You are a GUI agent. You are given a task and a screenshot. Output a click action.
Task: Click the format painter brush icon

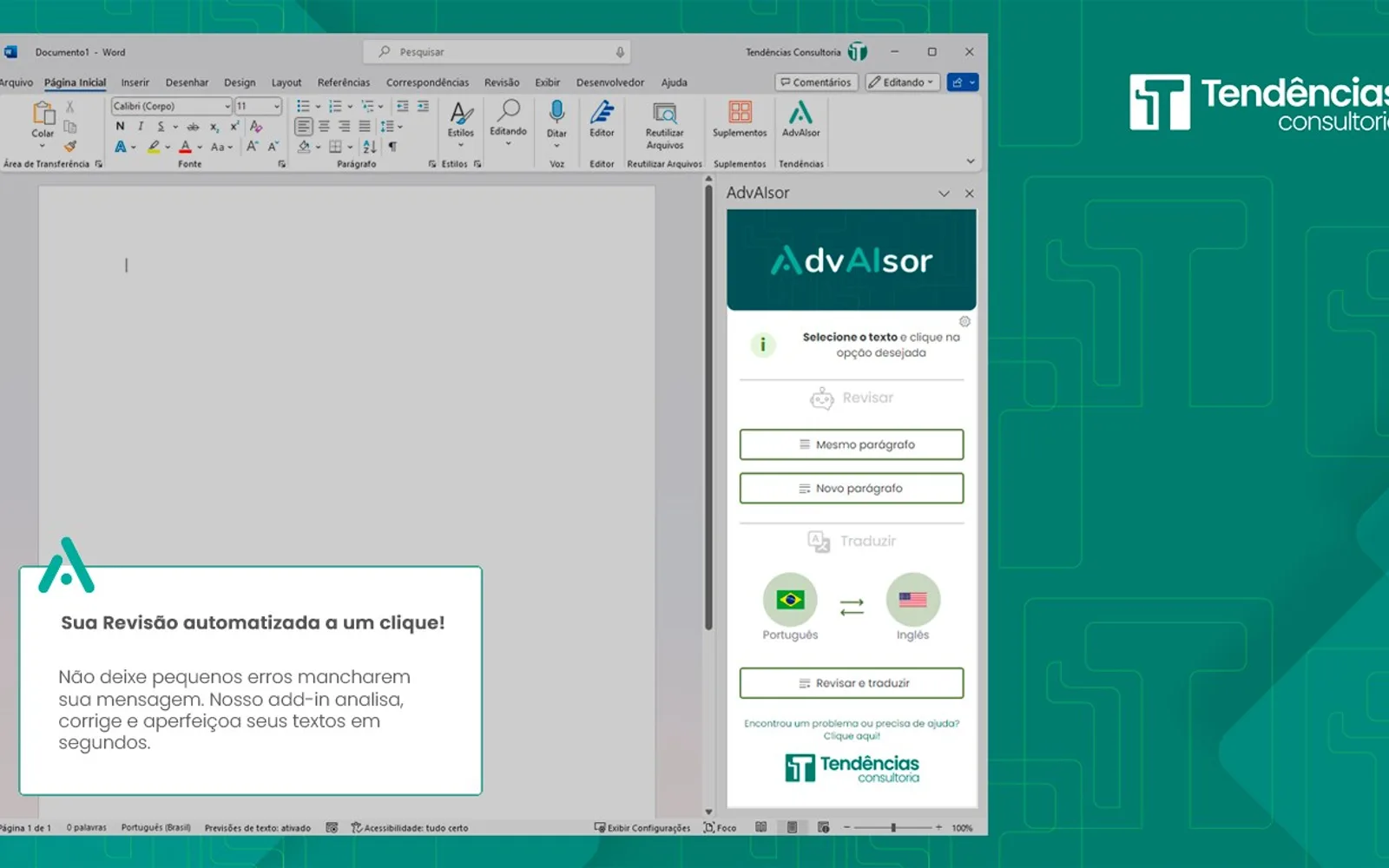click(70, 146)
